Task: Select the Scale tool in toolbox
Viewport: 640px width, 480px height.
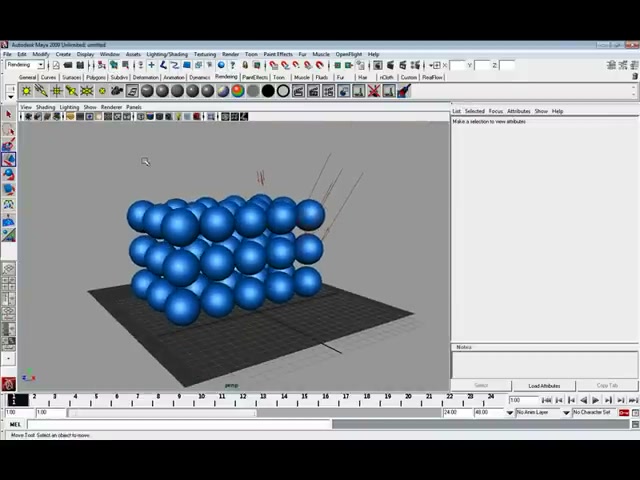Action: [9, 189]
